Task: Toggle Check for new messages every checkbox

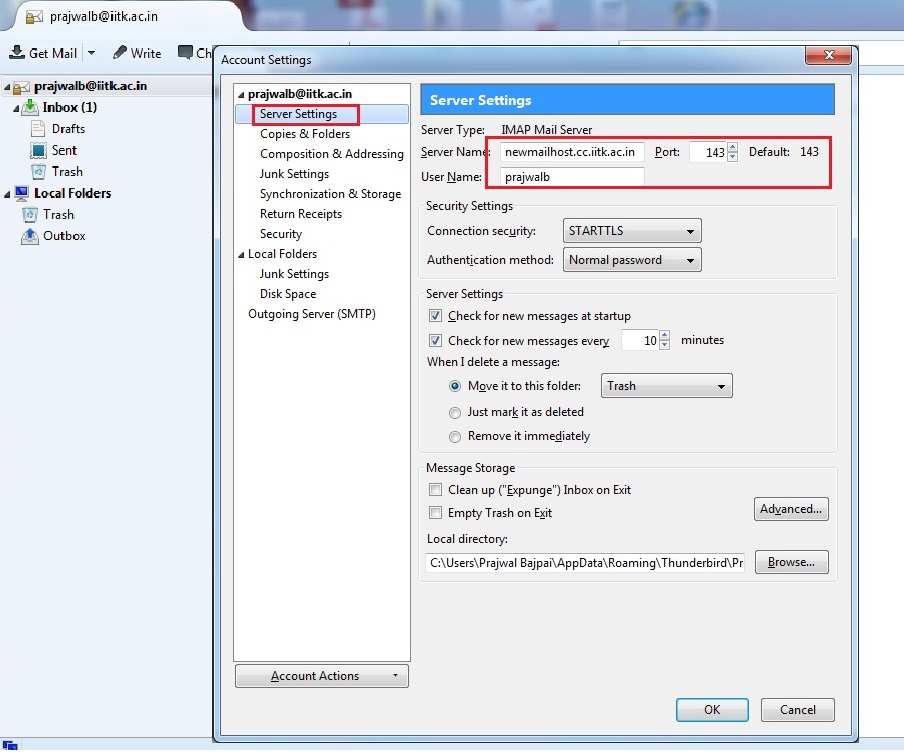Action: coord(435,341)
